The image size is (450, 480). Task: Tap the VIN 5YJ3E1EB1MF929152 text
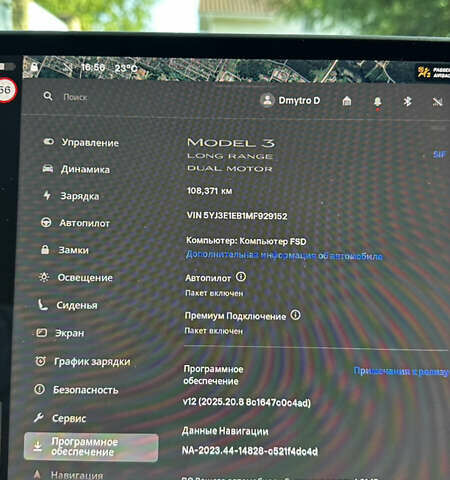237,216
